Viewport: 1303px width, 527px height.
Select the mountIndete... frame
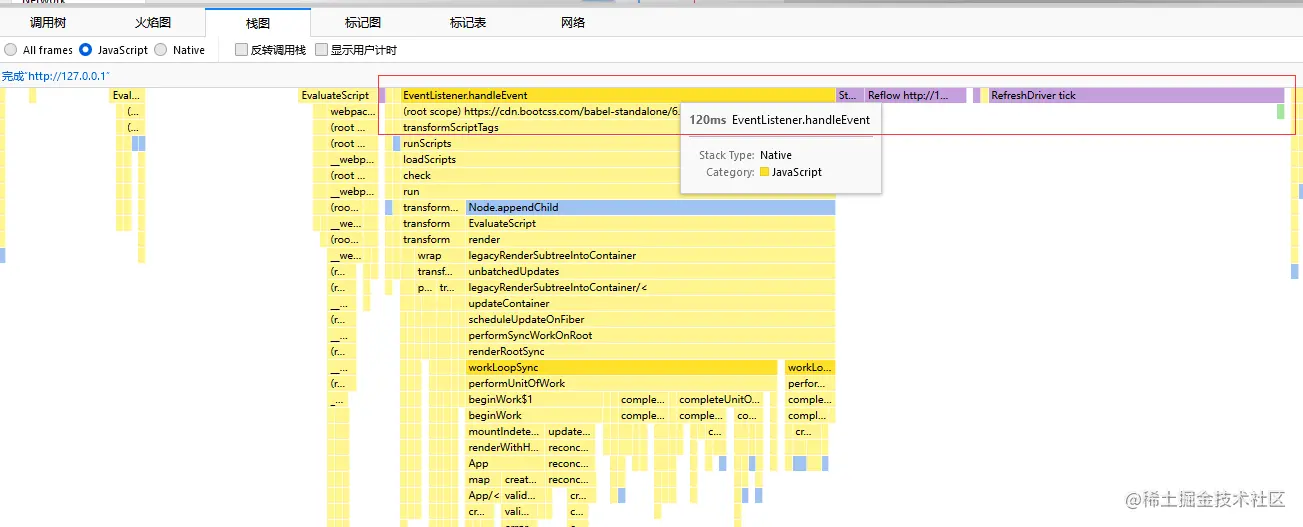pos(505,432)
